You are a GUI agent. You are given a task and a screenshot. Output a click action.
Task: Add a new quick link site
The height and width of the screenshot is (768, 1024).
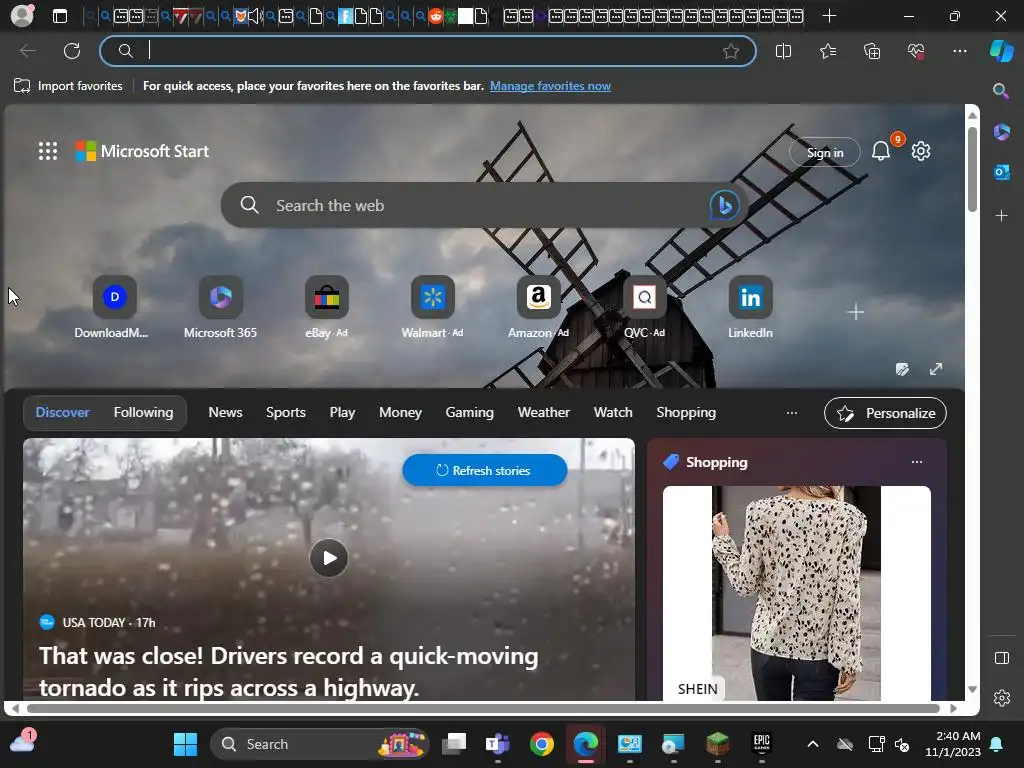[856, 312]
